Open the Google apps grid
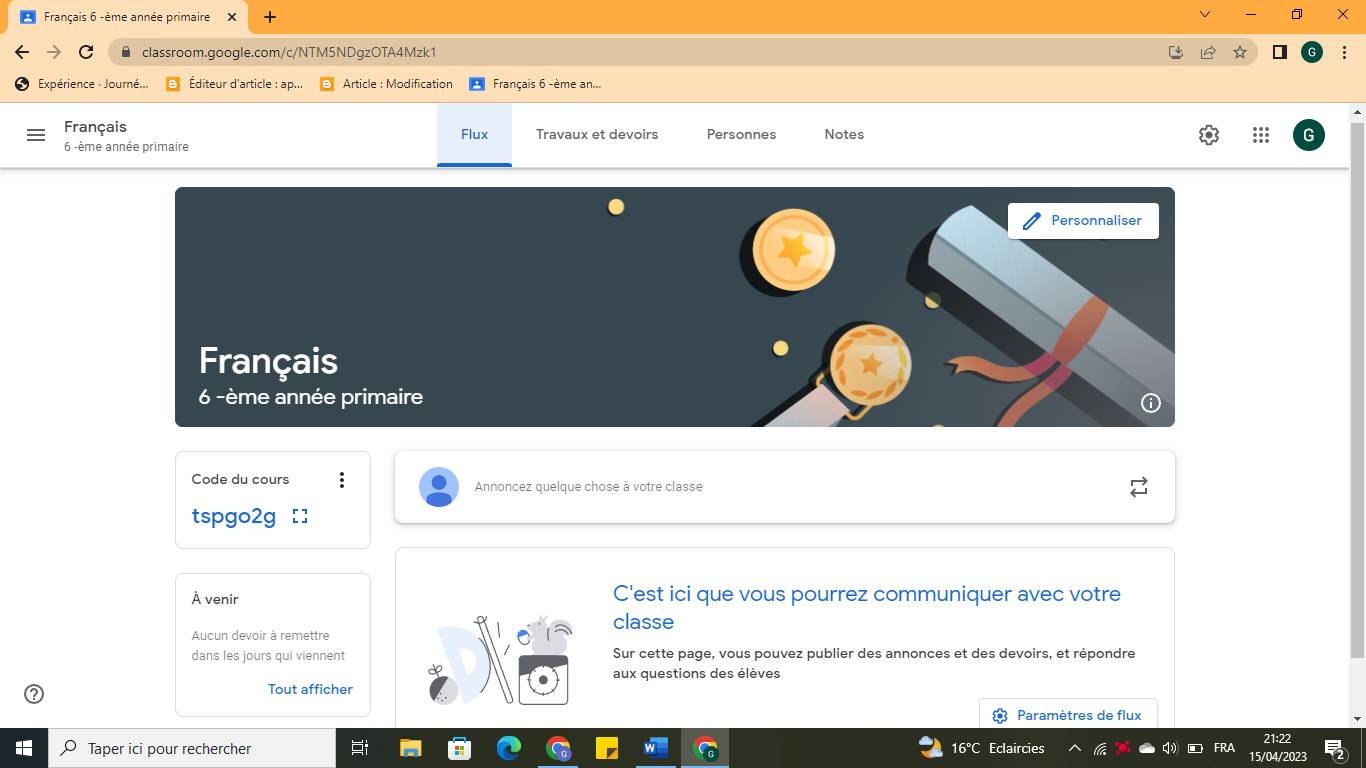1366x768 pixels. (x=1261, y=135)
